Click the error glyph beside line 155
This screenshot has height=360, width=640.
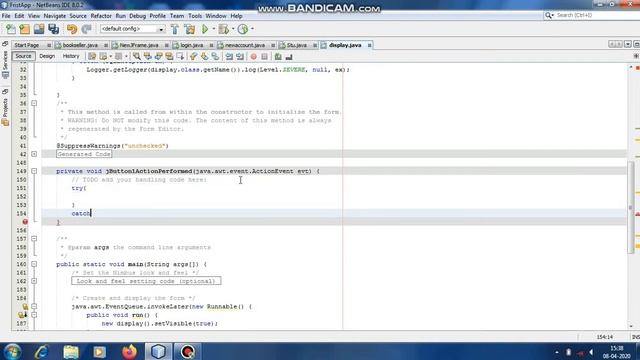coord(25,222)
